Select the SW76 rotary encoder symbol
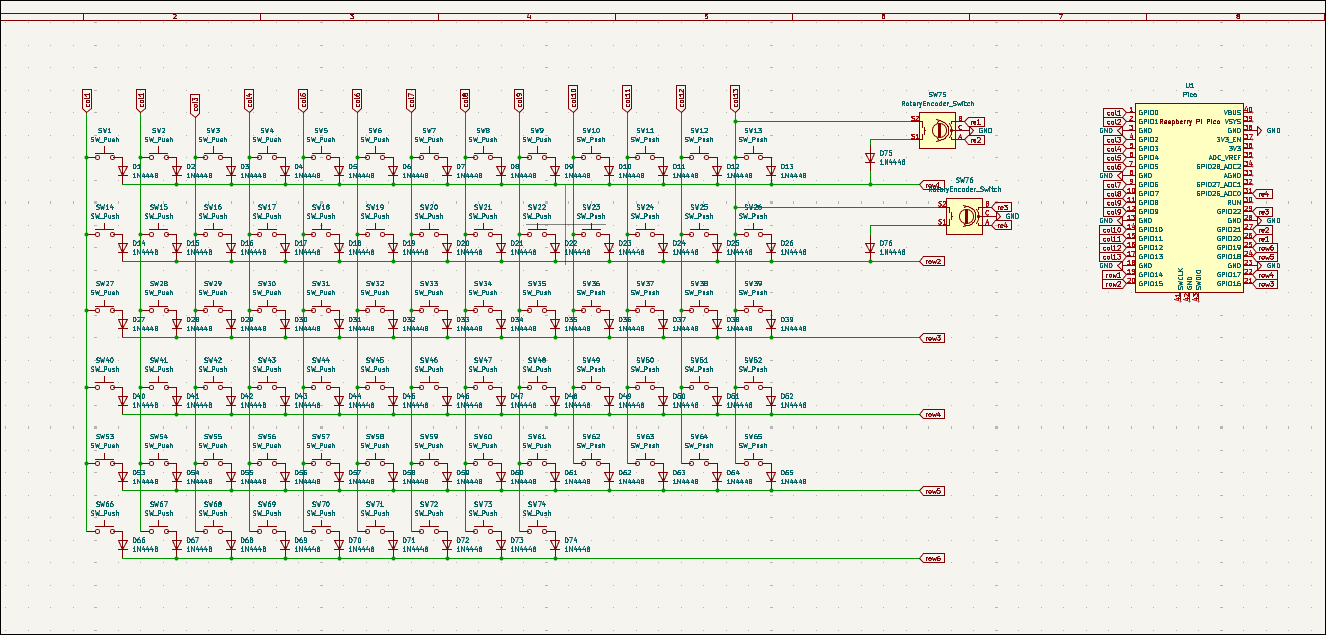The image size is (1326, 635). point(966,215)
